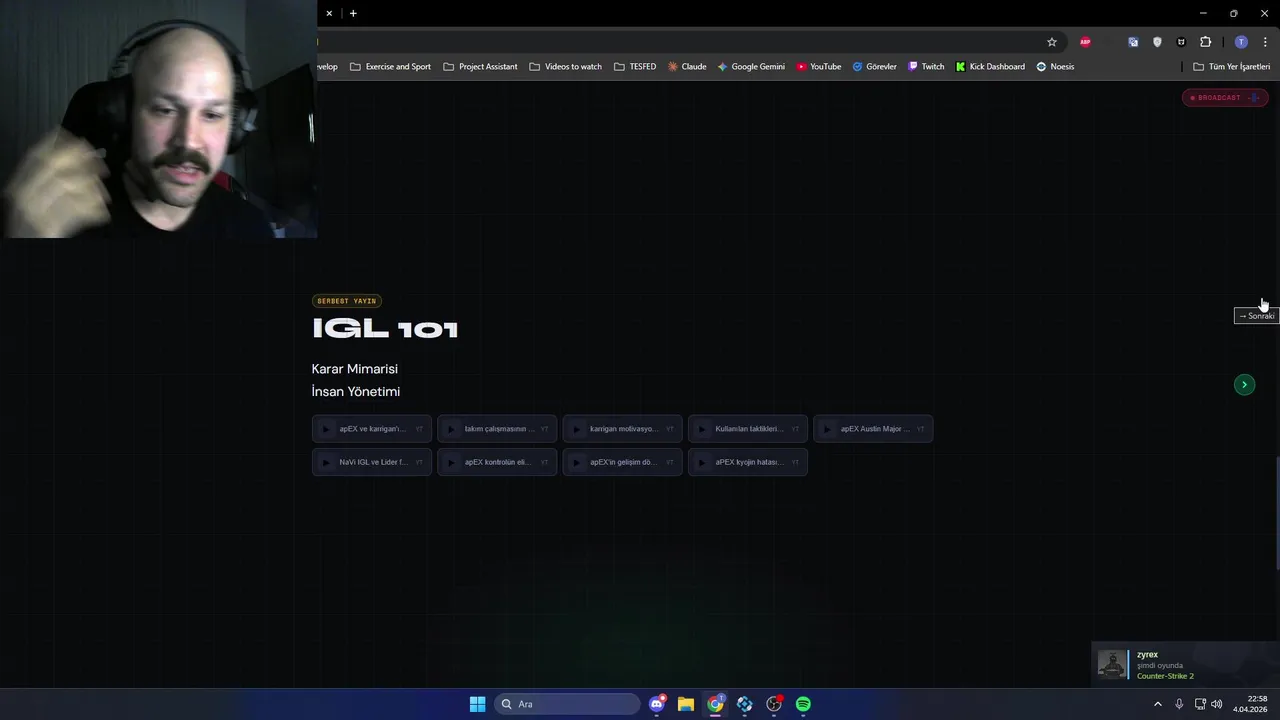Open the Twitch bookmark

click(926, 67)
